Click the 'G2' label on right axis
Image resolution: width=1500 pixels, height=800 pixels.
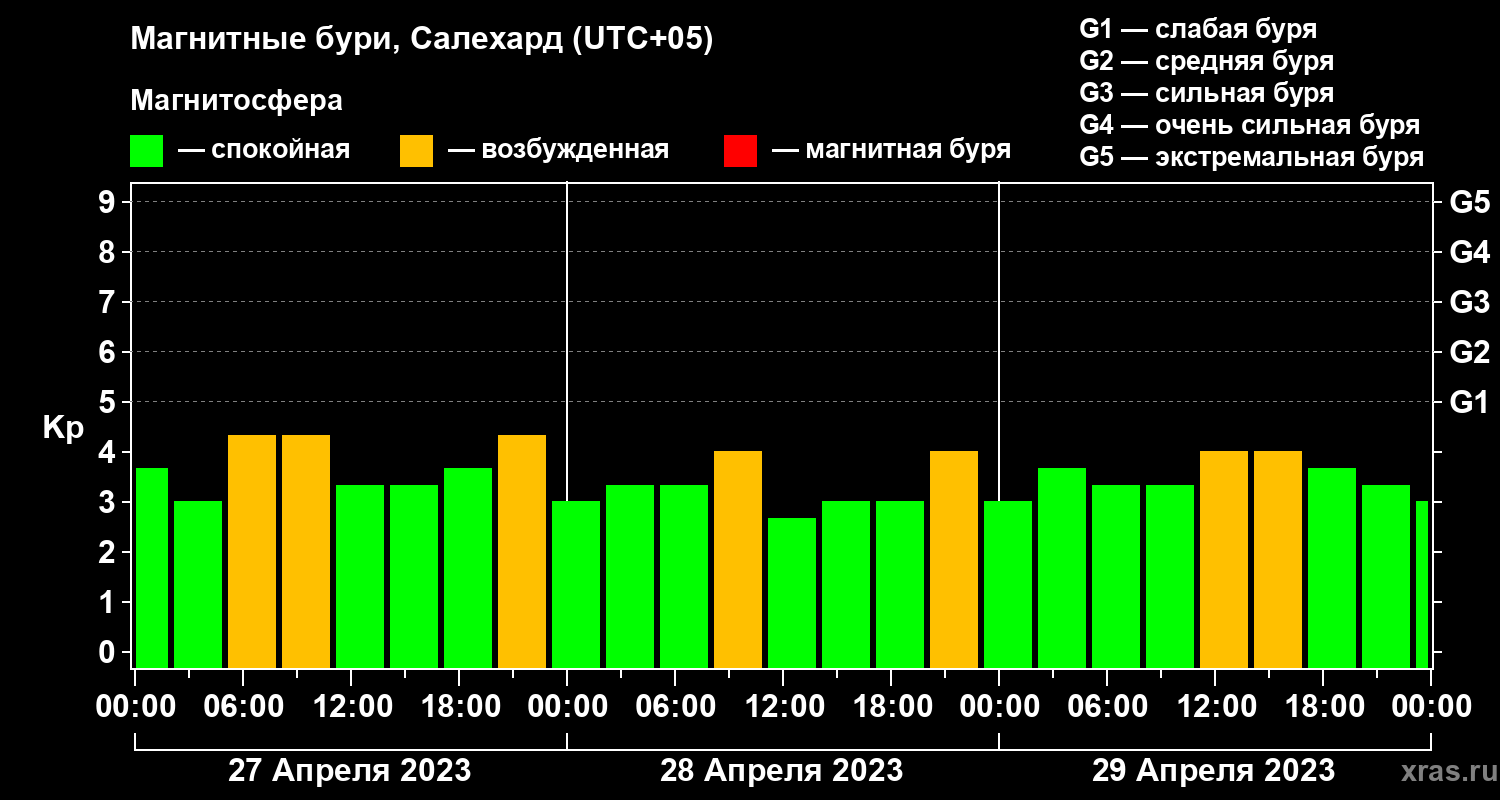[x=1469, y=352]
